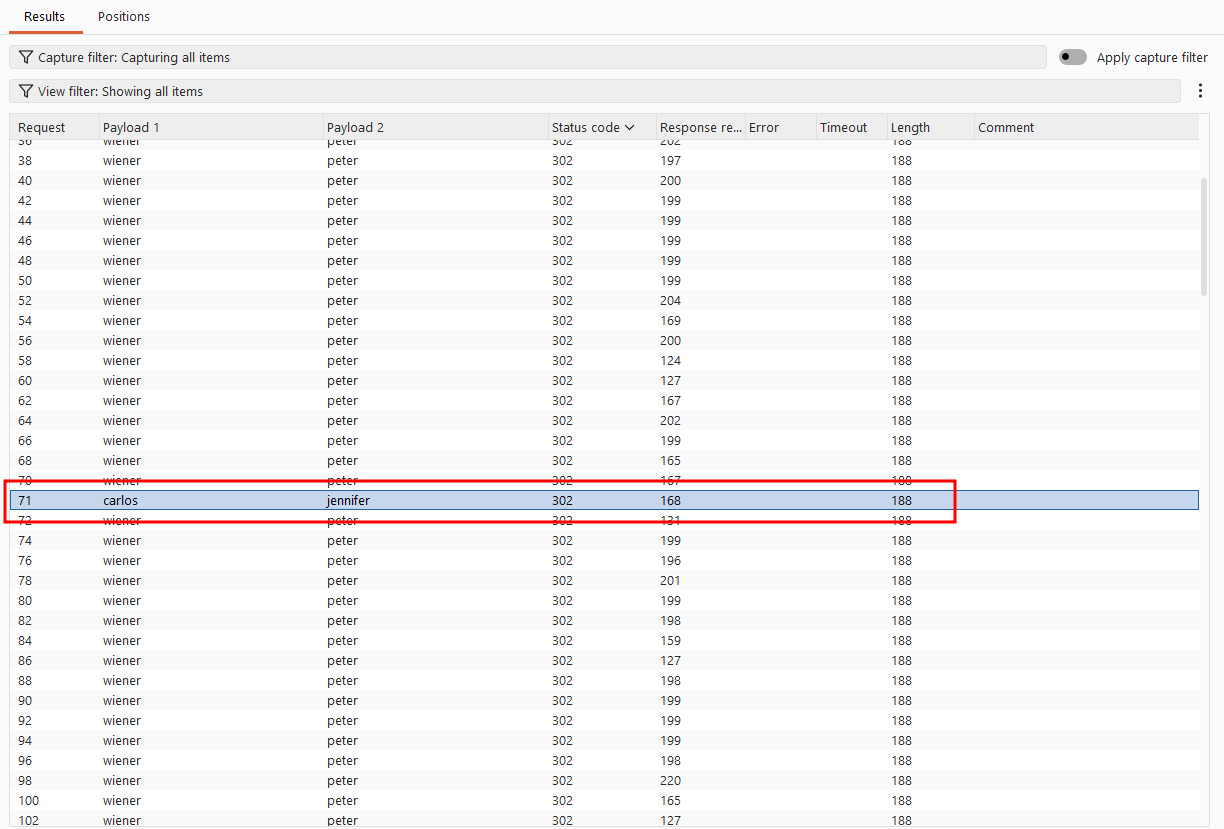Switch to the Positions tab
Image resolution: width=1224 pixels, height=829 pixels.
124,16
